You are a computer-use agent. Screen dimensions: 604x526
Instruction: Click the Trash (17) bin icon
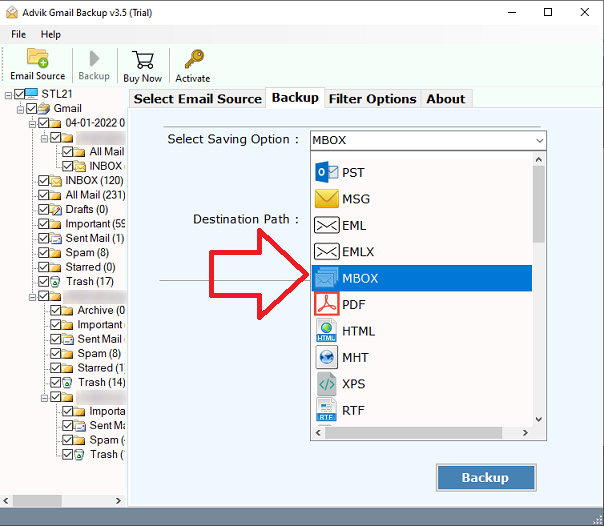pos(55,282)
